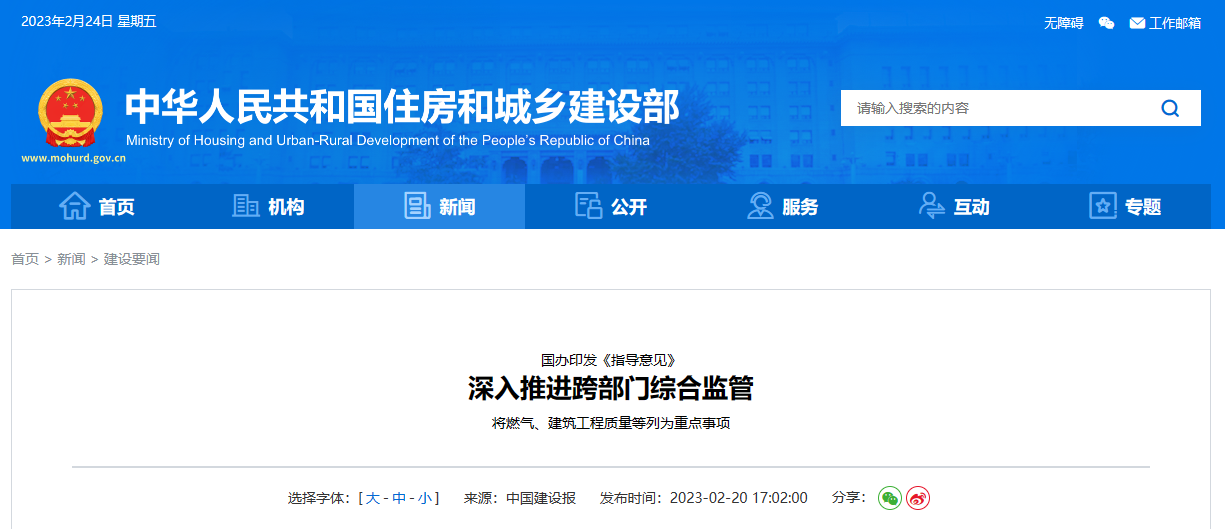
Task: Share article via Weibo icon
Action: pos(918,498)
